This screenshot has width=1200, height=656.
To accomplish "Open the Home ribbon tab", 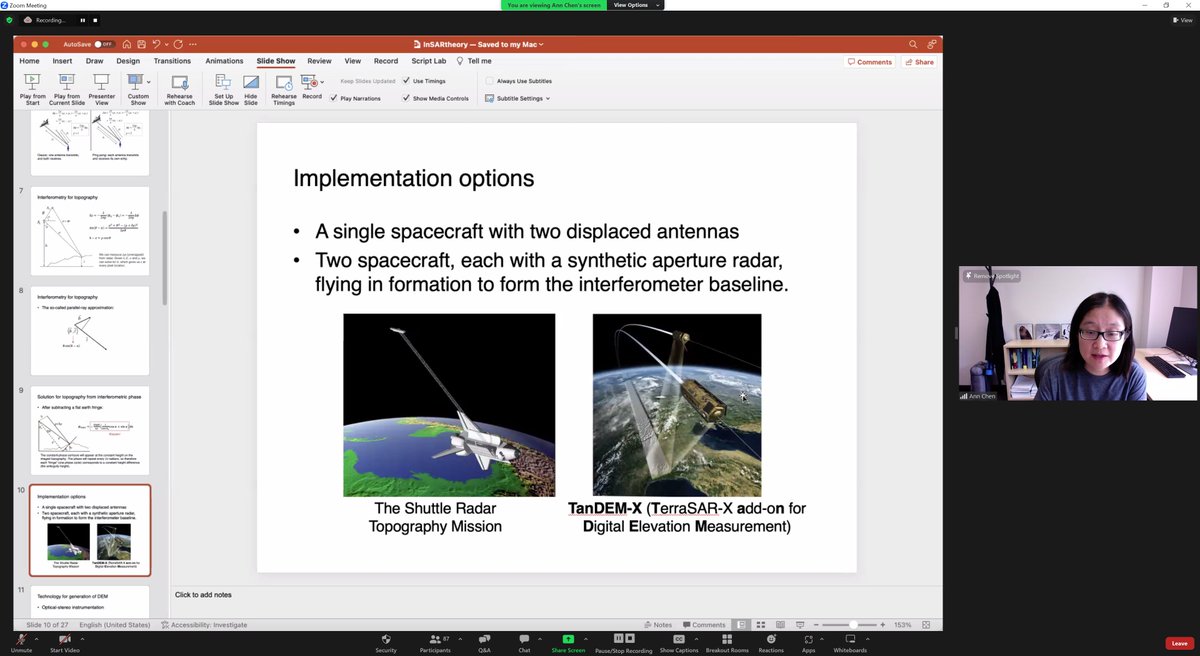I will click(x=30, y=61).
